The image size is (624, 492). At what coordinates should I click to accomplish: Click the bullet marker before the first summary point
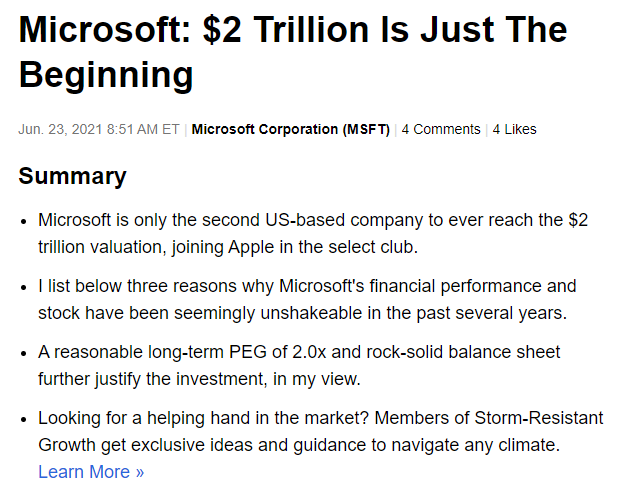tap(24, 220)
